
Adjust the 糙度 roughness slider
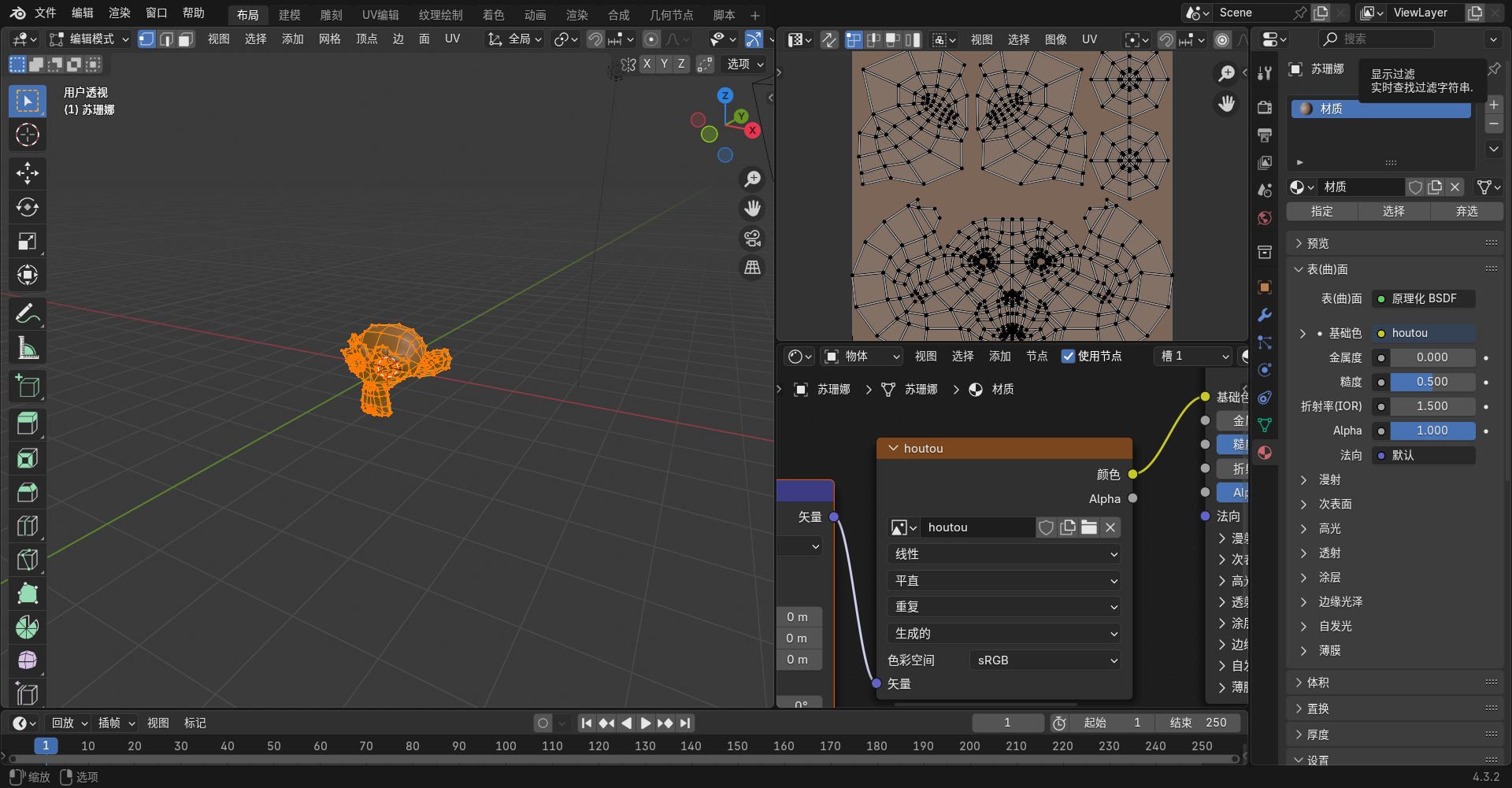point(1432,383)
